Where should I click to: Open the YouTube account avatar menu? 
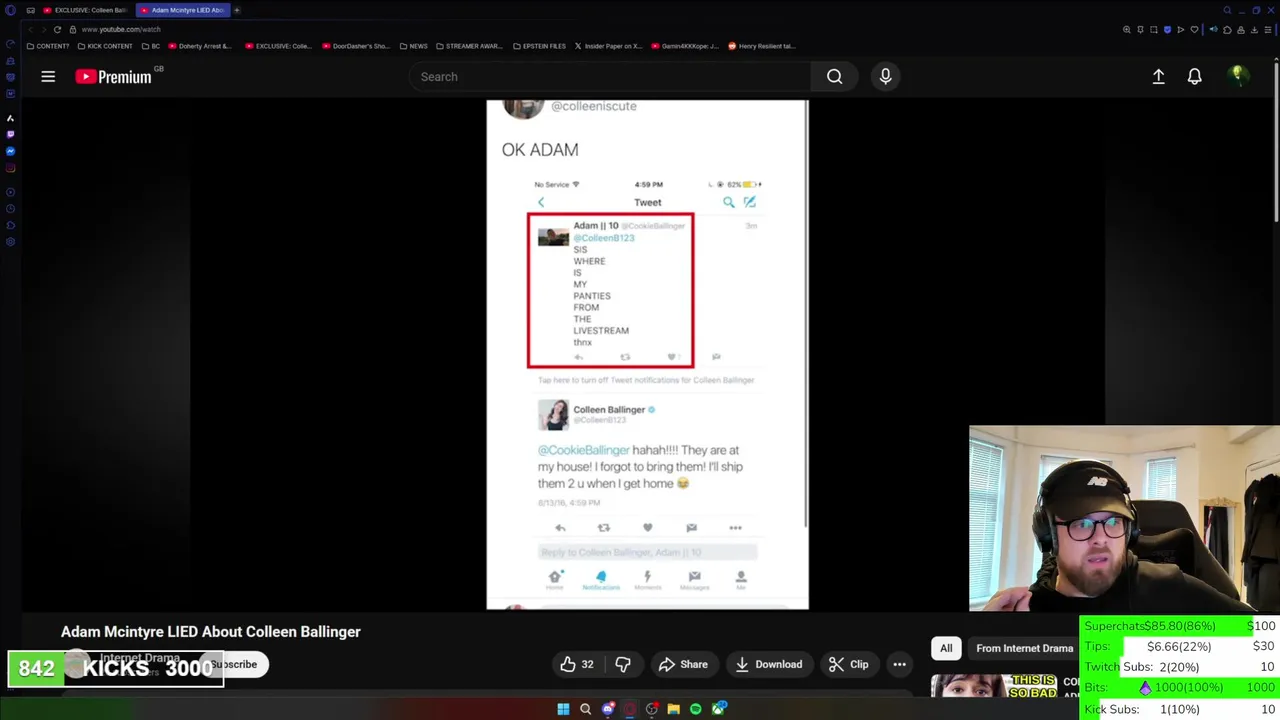coord(1238,76)
